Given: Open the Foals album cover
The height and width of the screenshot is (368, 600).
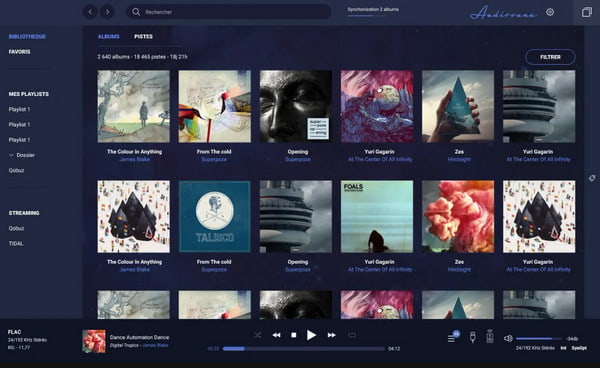Looking at the screenshot, I should coord(377,217).
